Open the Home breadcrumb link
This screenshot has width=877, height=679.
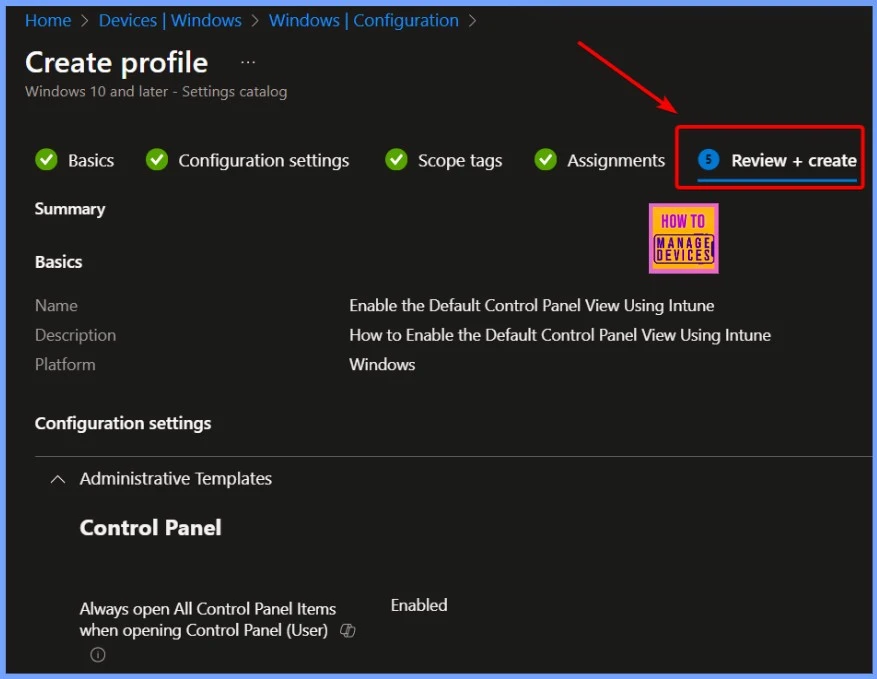pyautogui.click(x=48, y=21)
